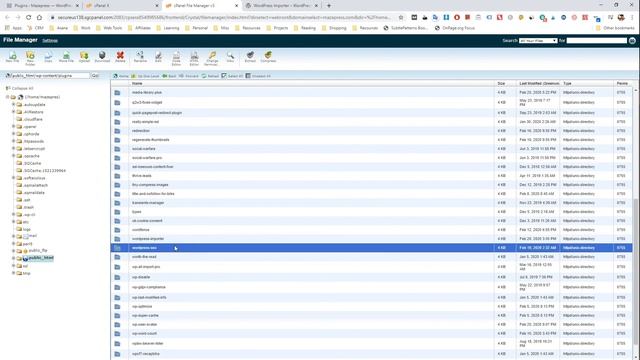640x360 pixels.
Task: Open the HTML Editor tool
Action: [x=194, y=58]
